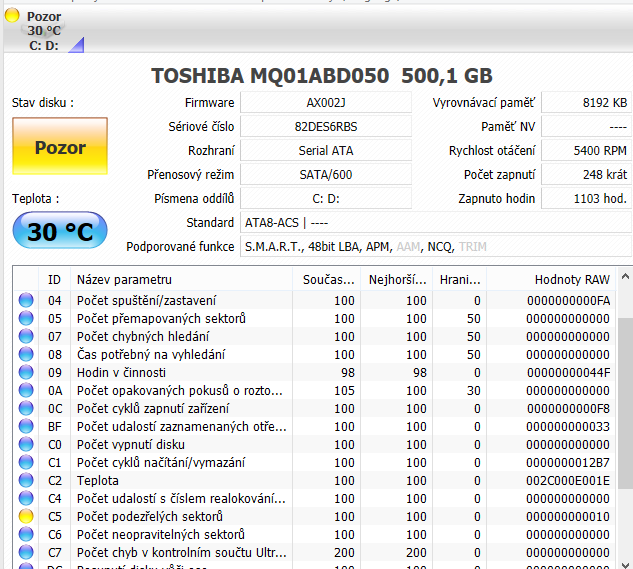Select row Počet udalostí zaznamenaných otře...
Screen dimensions: 633x569
click(314, 426)
